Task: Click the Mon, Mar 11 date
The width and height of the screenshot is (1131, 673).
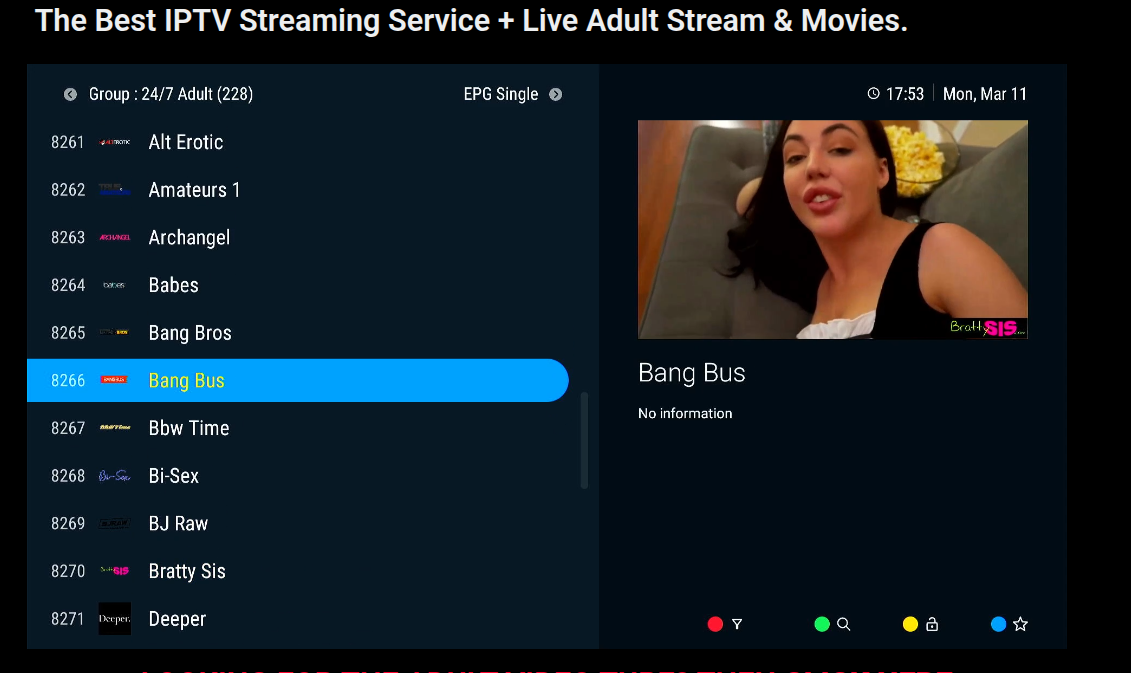Action: coord(985,94)
